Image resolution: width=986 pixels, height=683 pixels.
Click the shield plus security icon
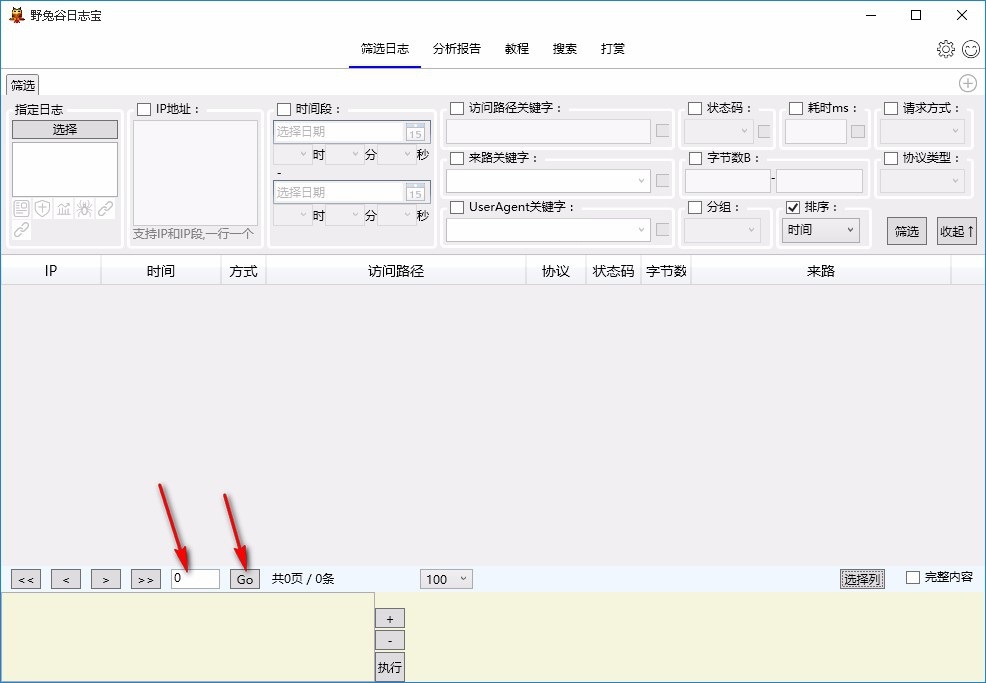click(x=42, y=209)
